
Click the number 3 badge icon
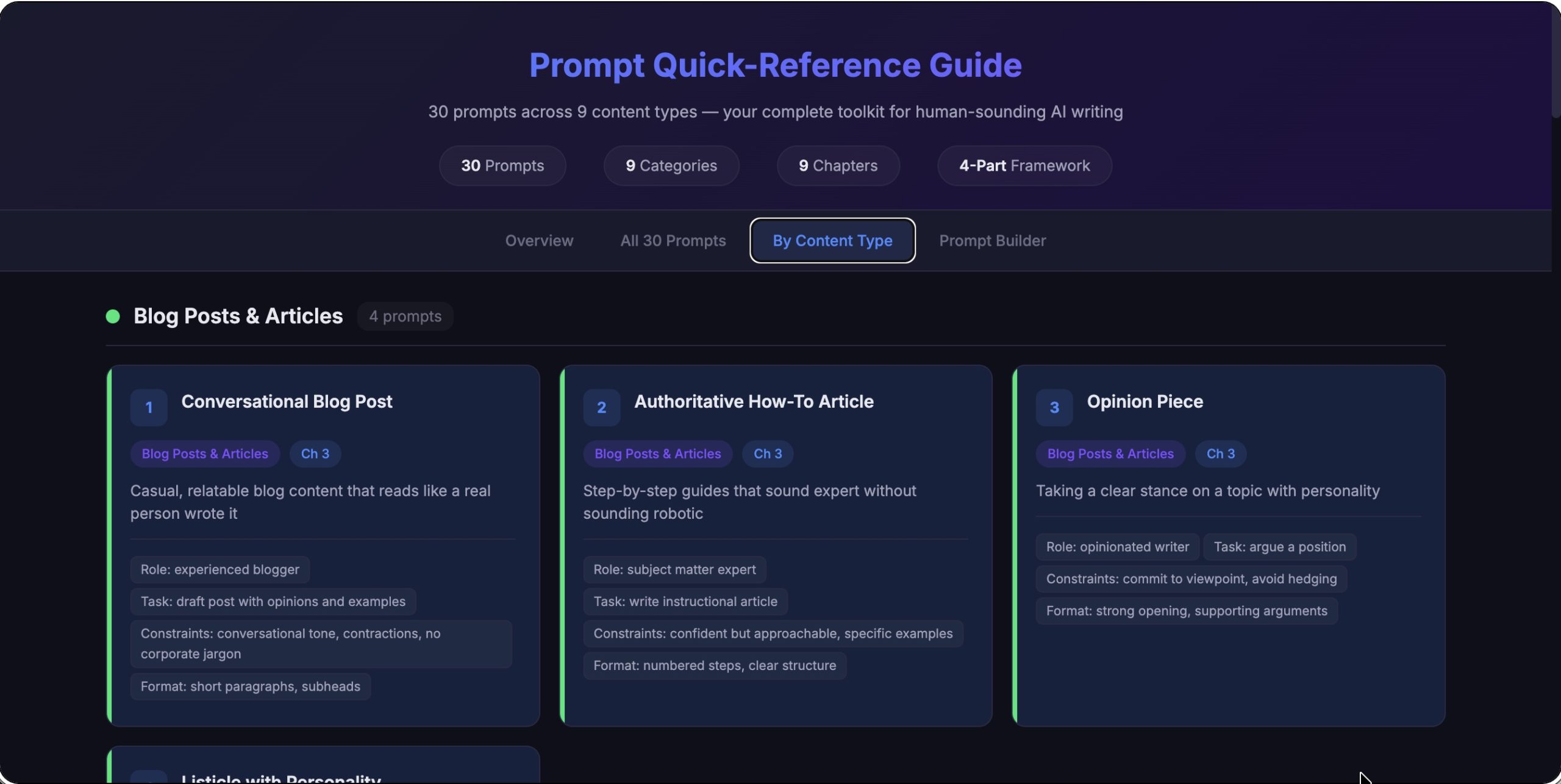point(1054,407)
